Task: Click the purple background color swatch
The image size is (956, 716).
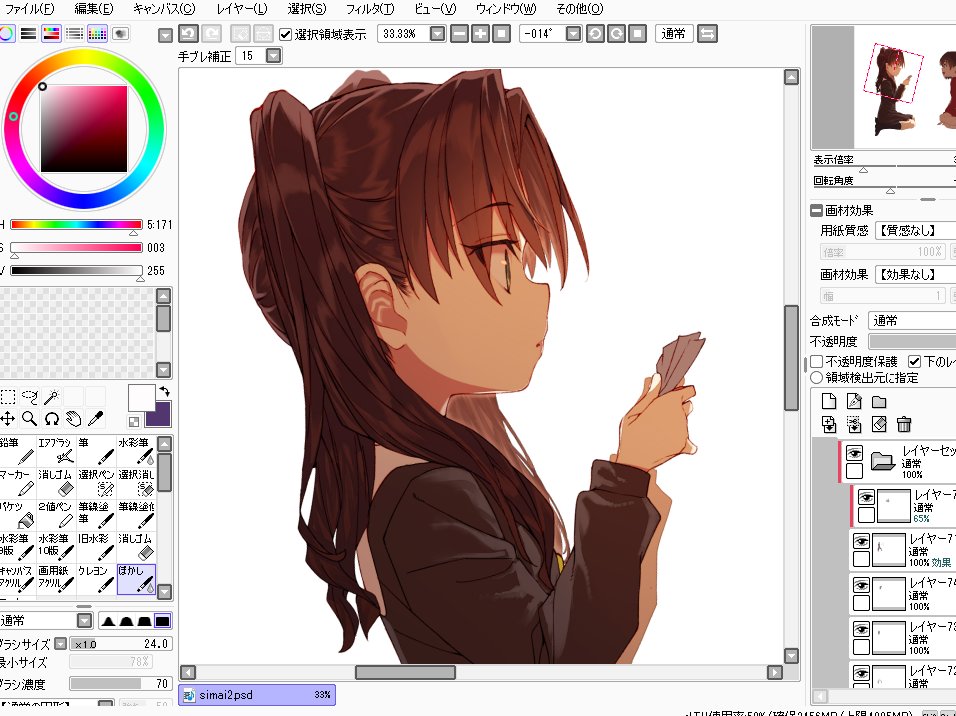Action: pos(160,417)
